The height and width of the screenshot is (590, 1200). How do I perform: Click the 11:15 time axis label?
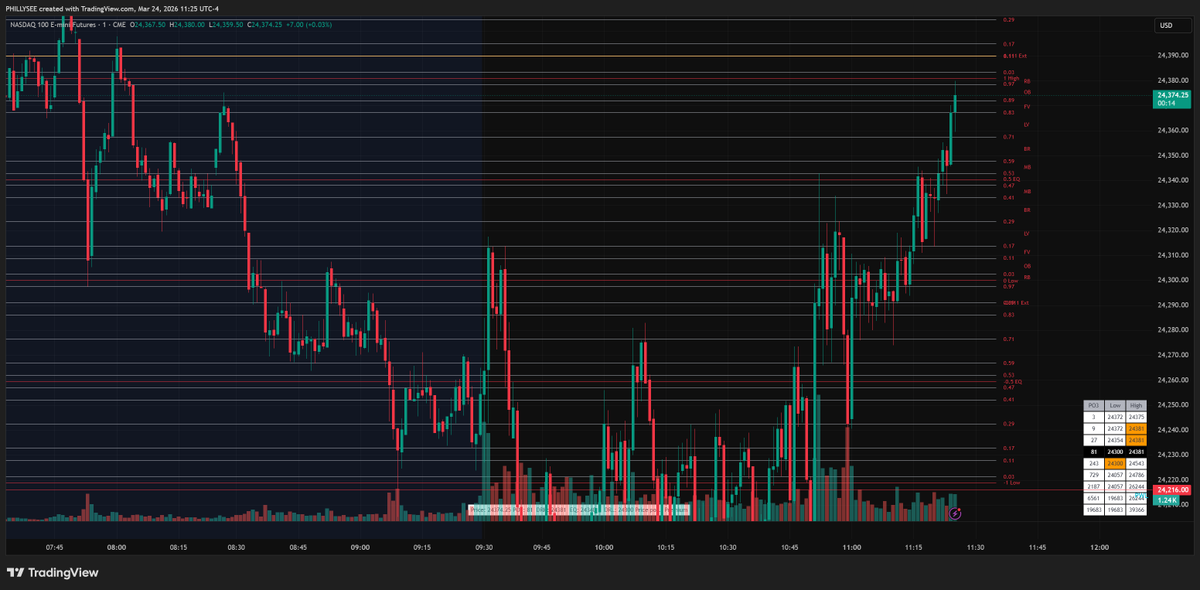914,547
